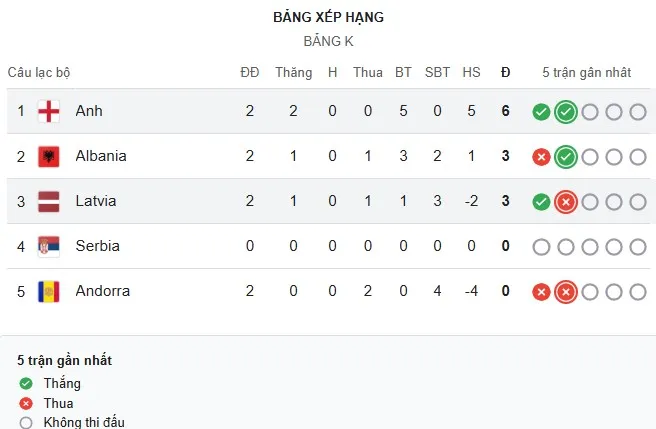Open the Anh team link

(89, 111)
